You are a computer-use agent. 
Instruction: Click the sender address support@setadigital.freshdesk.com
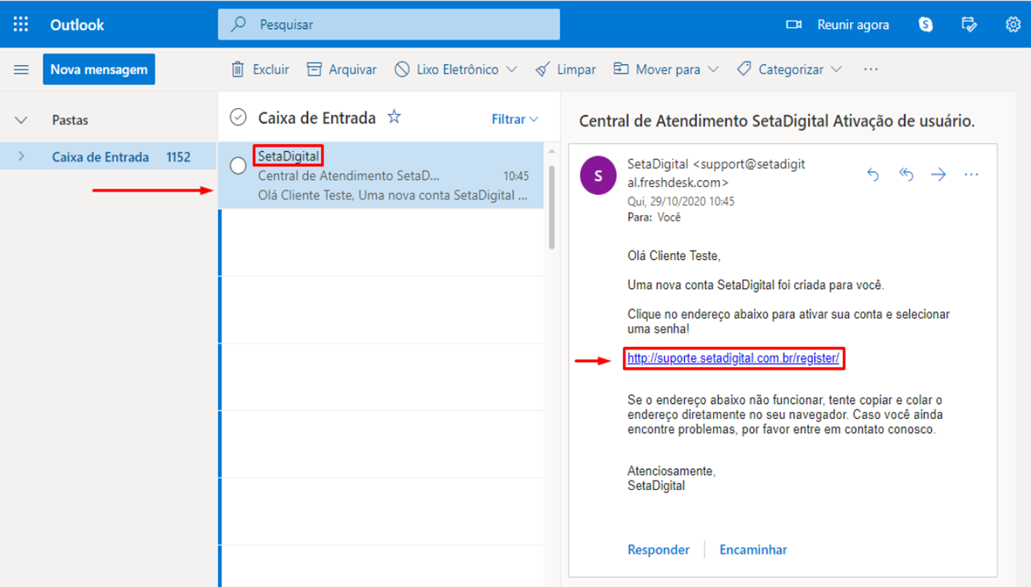[x=716, y=173]
